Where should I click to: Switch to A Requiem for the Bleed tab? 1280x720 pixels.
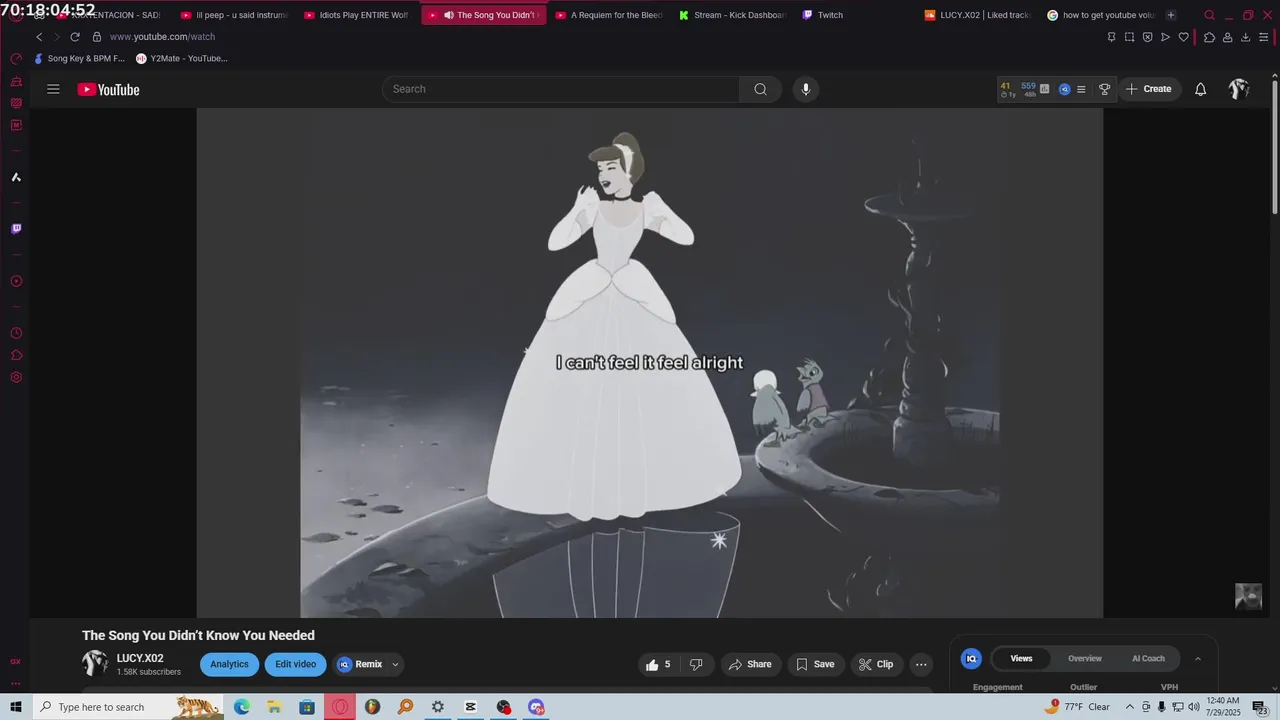point(608,15)
